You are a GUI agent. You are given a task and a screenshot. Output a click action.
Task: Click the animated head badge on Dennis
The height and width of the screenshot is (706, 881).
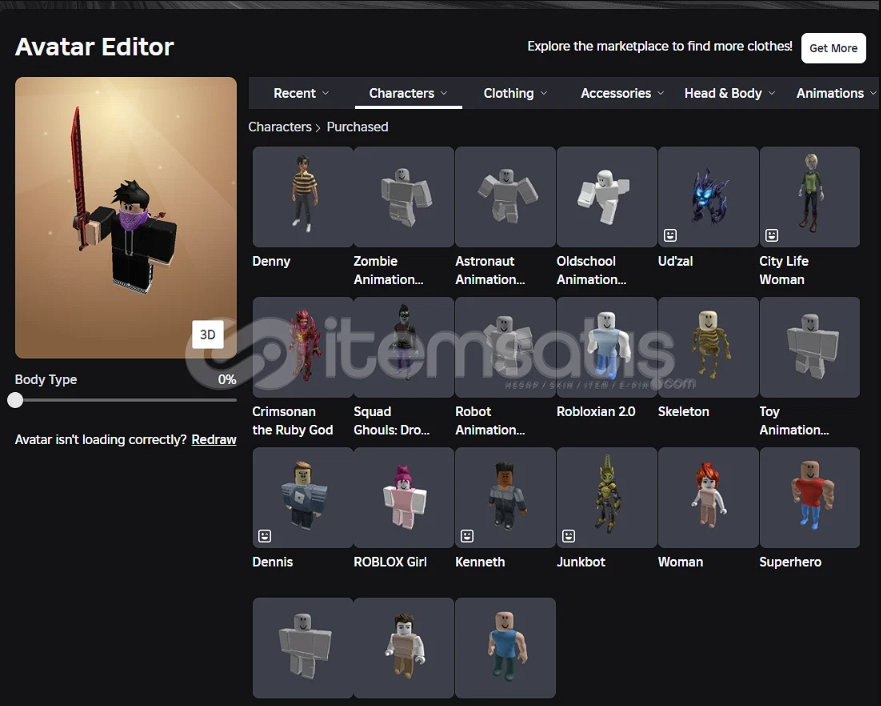pyautogui.click(x=264, y=536)
